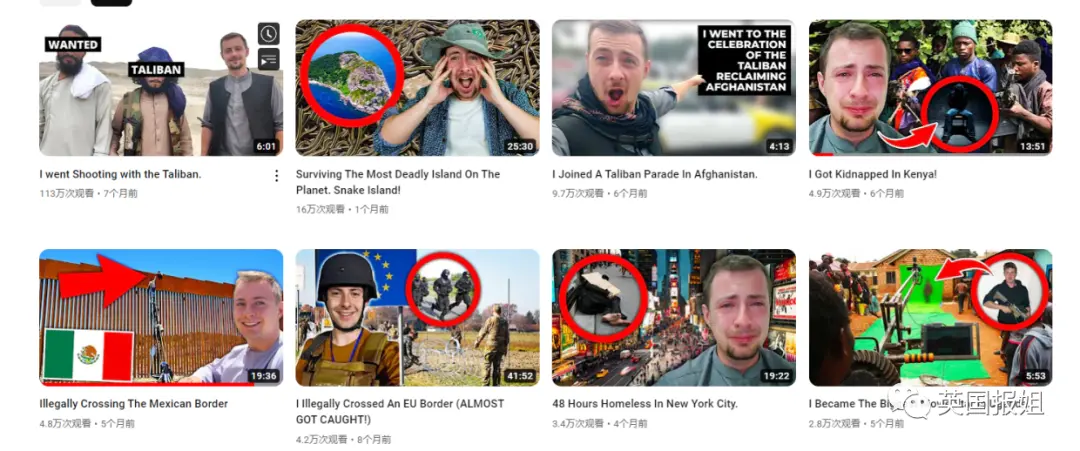Open the Snake Island video thumbnail
The height and width of the screenshot is (451, 1080).
(x=417, y=87)
